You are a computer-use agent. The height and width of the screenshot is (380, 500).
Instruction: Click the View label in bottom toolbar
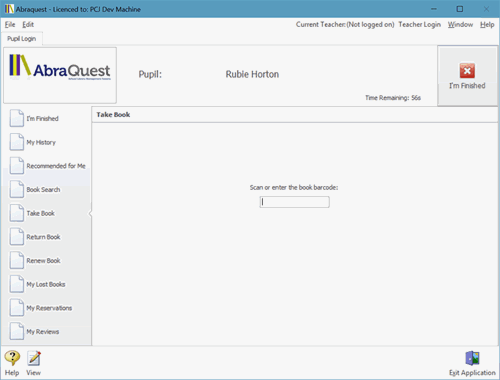33,373
